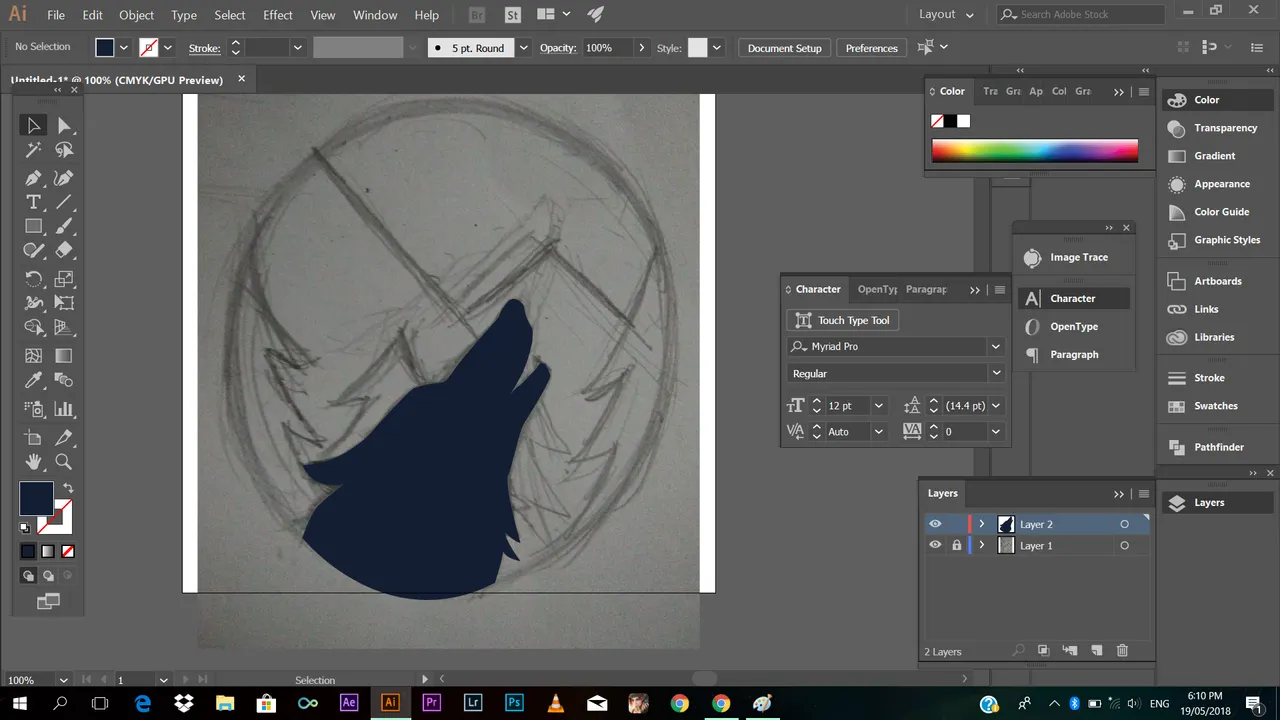This screenshot has height=720, width=1280.
Task: Expand Layer 2 contents
Action: click(x=982, y=524)
